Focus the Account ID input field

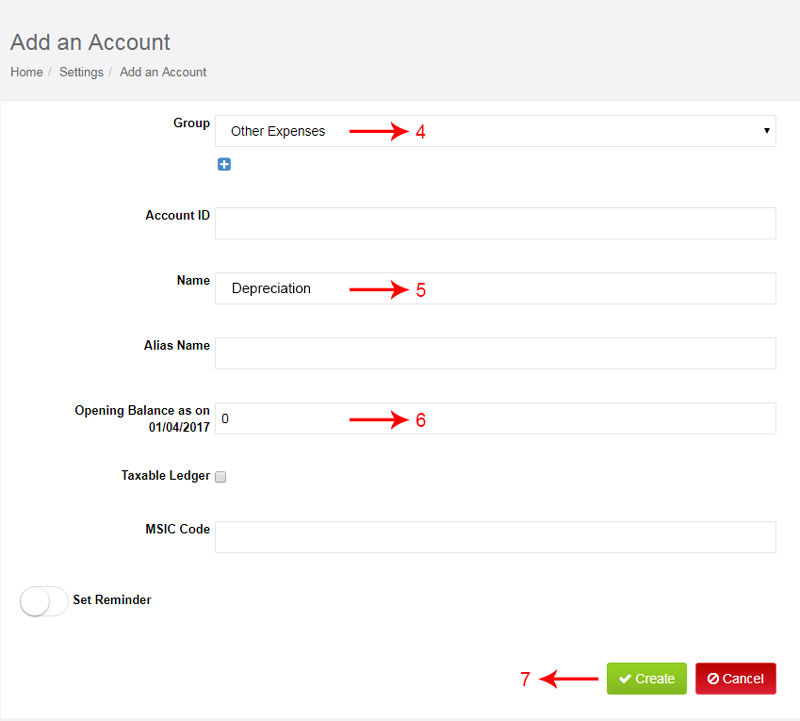coord(495,223)
